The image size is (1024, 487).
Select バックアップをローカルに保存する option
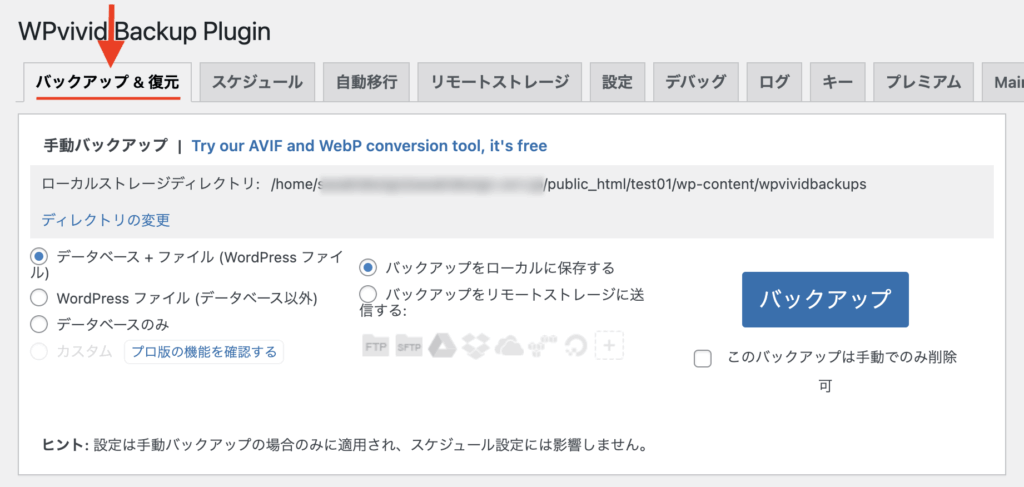click(x=368, y=267)
